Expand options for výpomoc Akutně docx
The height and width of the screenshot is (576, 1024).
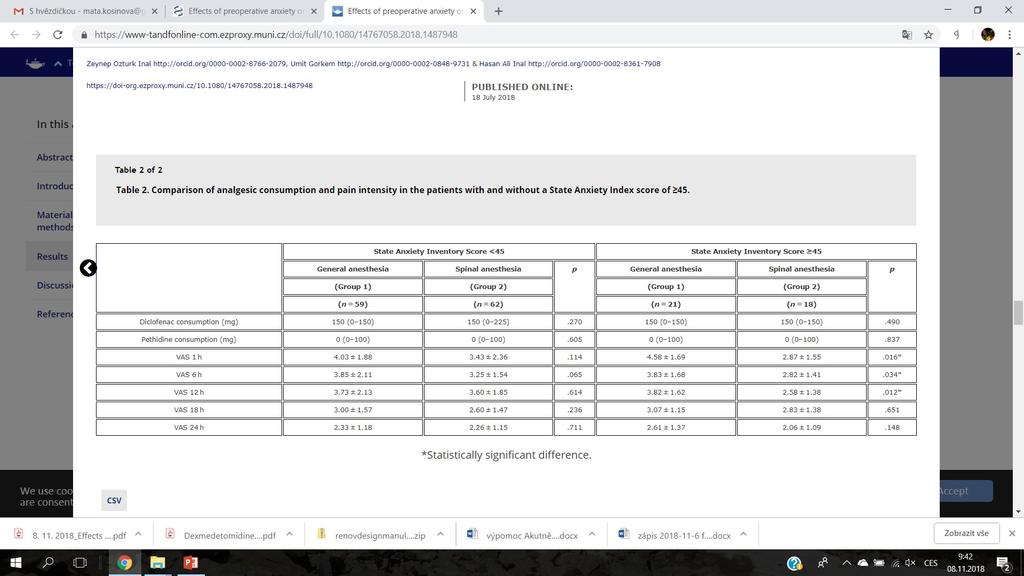(x=592, y=534)
